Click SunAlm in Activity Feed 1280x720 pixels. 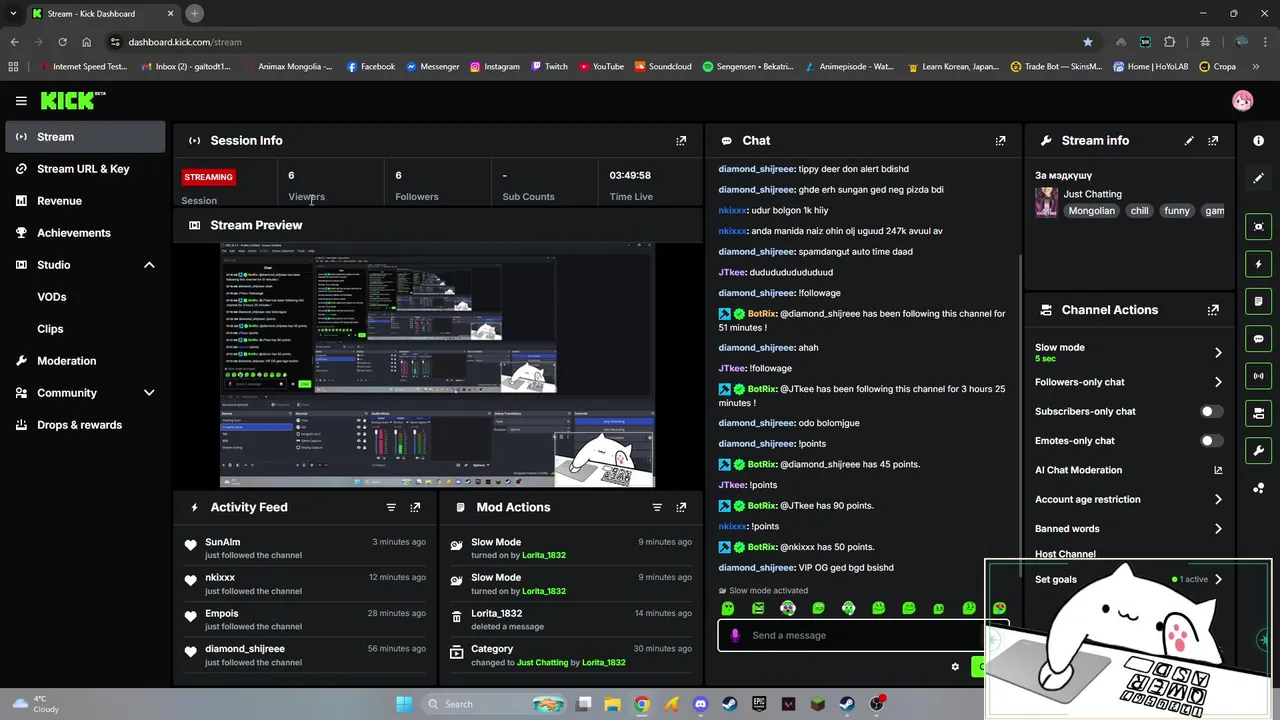pyautogui.click(x=223, y=542)
